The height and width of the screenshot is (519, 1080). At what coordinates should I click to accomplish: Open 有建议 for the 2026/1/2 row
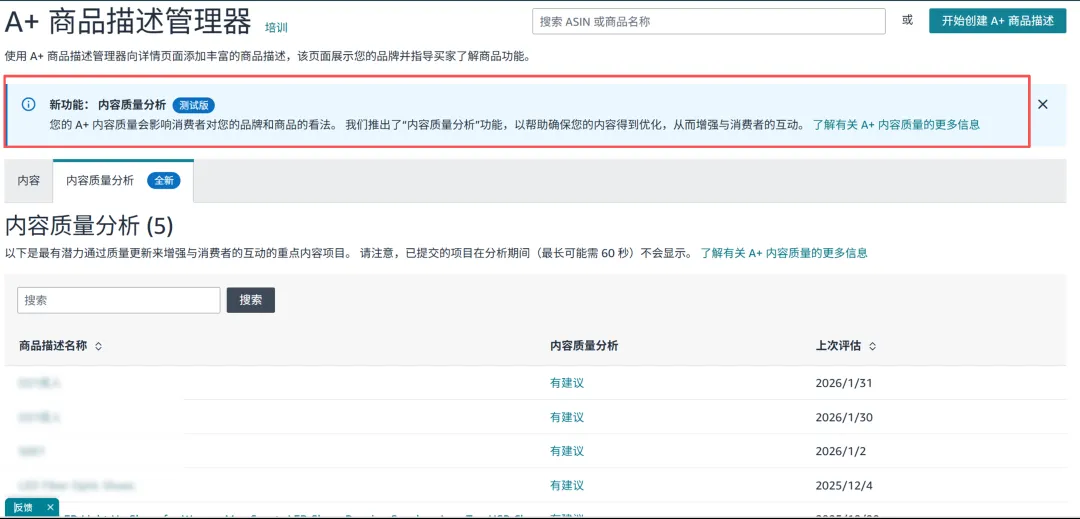pyautogui.click(x=566, y=451)
